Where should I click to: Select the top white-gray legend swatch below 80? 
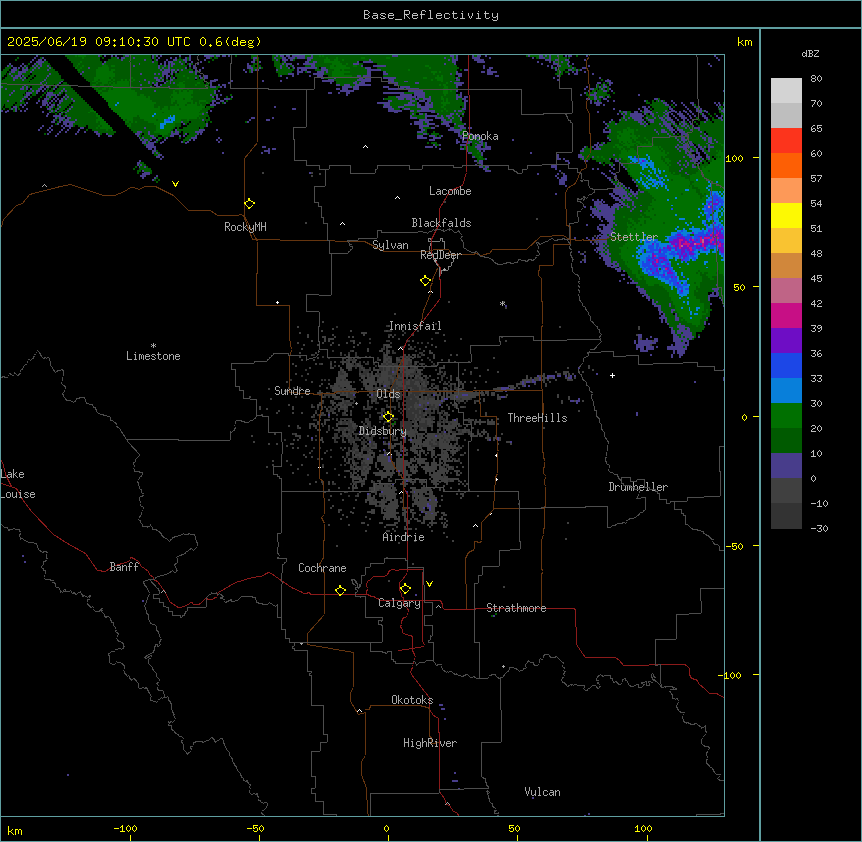[786, 90]
